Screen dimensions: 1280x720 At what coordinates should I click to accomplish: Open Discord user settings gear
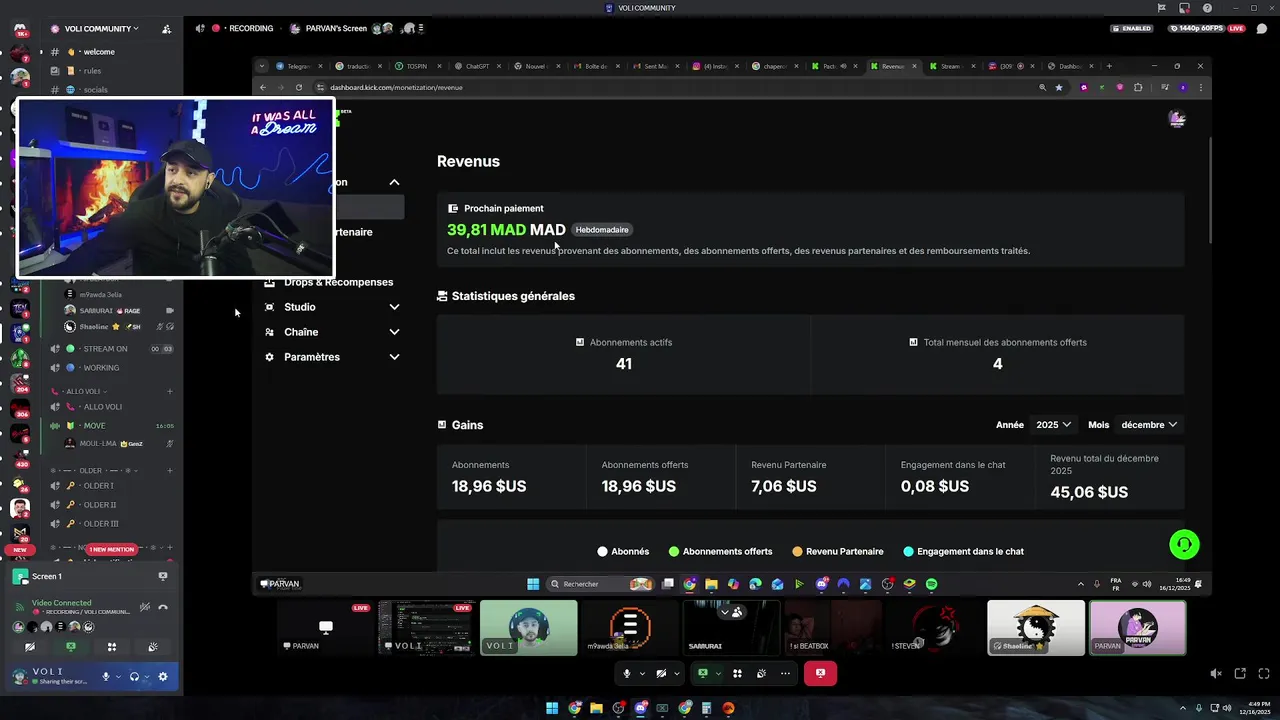[x=163, y=677]
